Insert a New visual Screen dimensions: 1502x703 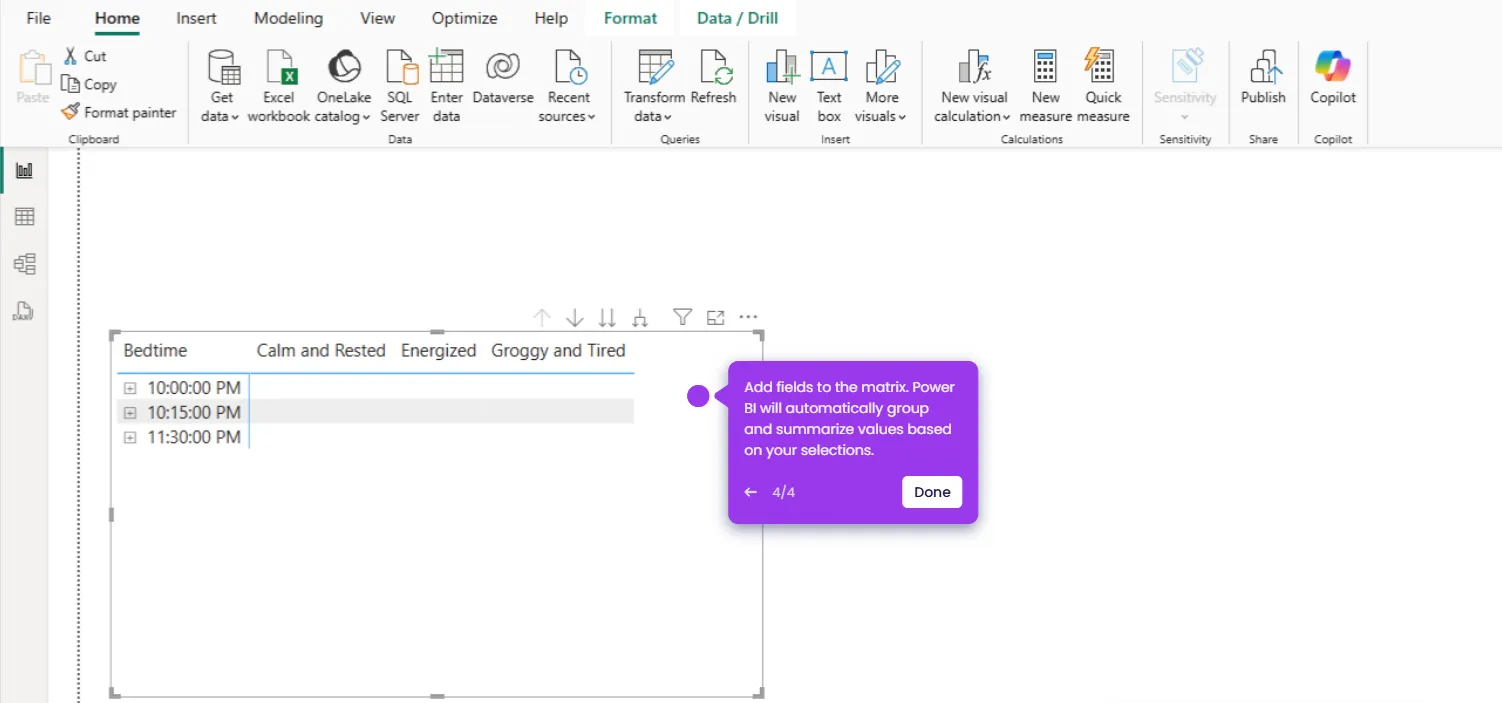[x=782, y=86]
